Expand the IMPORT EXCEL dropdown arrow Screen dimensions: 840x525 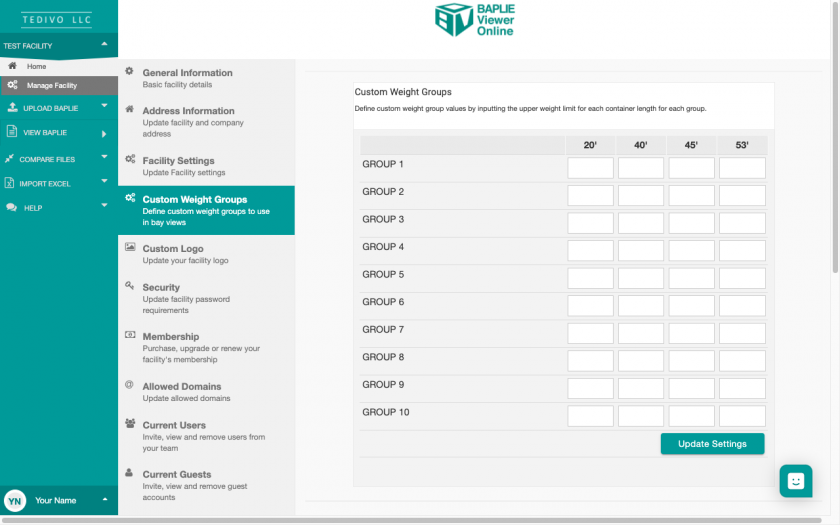(x=104, y=181)
